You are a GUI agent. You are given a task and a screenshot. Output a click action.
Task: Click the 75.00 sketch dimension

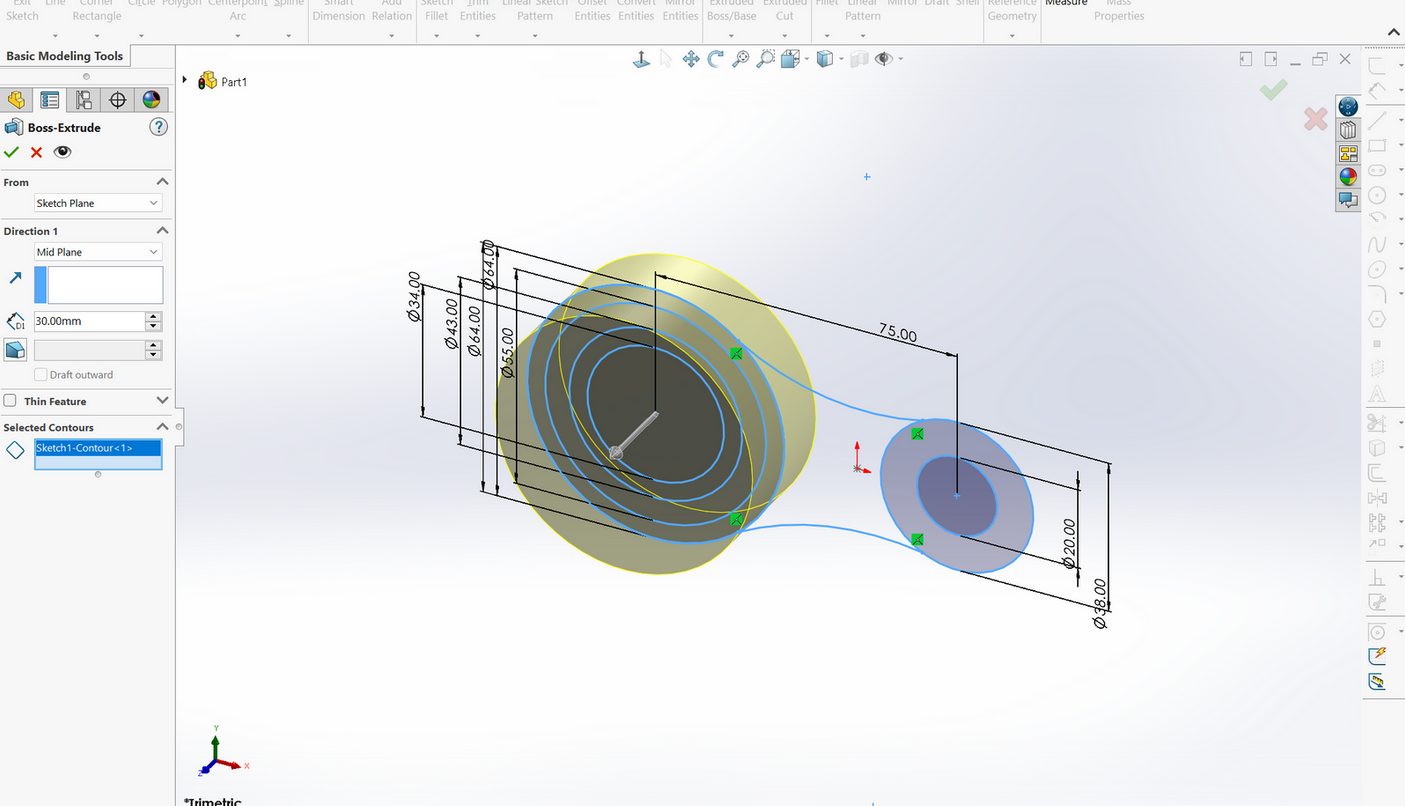[x=898, y=332]
